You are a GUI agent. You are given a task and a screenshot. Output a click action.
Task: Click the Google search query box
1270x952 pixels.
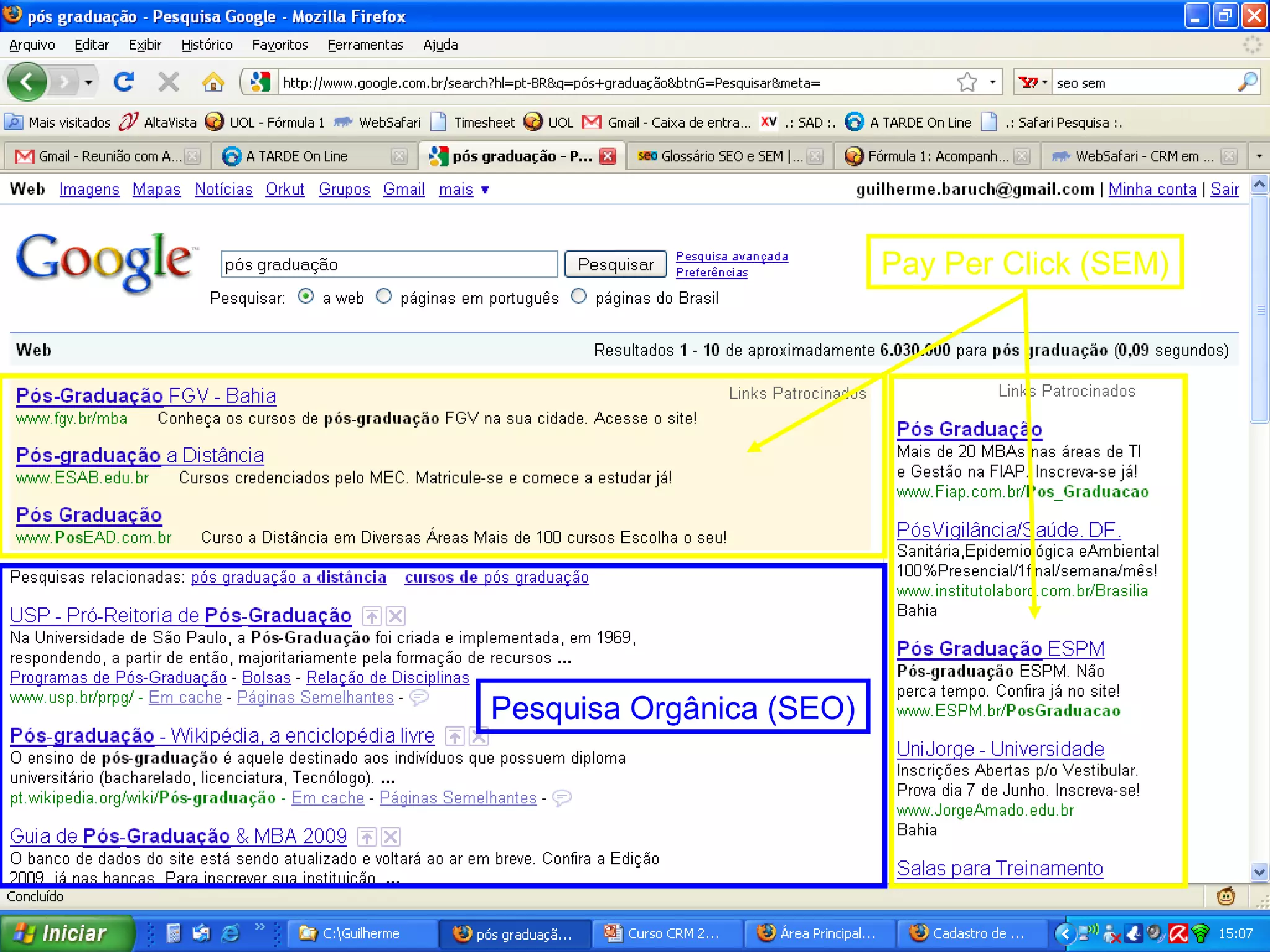click(x=389, y=265)
